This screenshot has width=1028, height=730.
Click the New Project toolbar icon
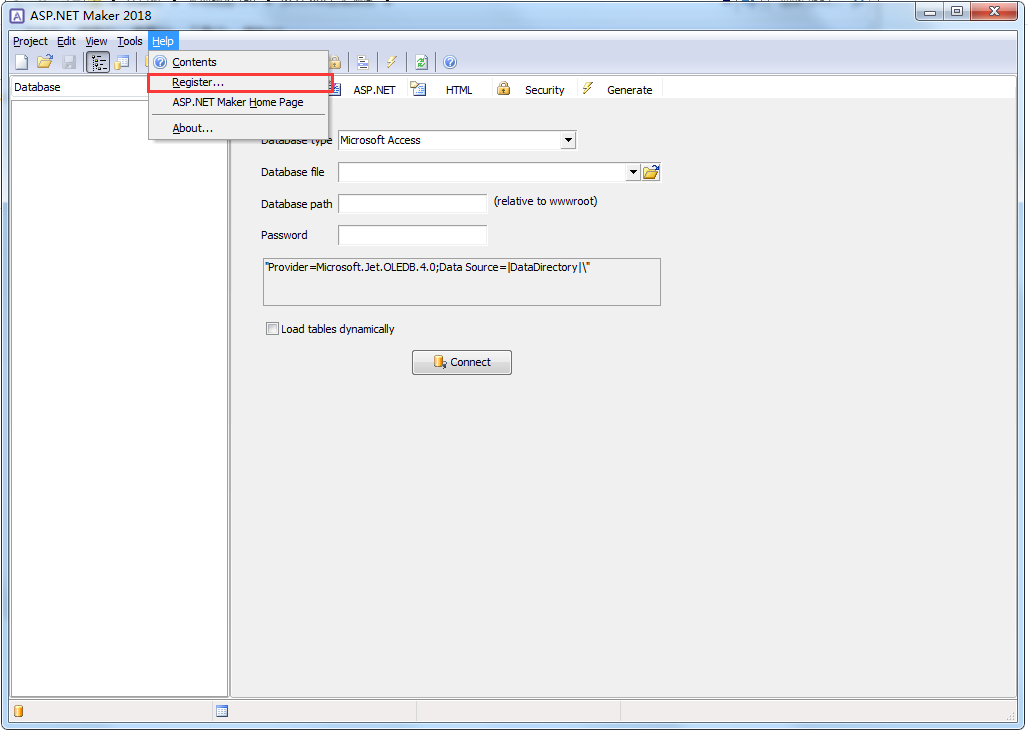pos(22,62)
